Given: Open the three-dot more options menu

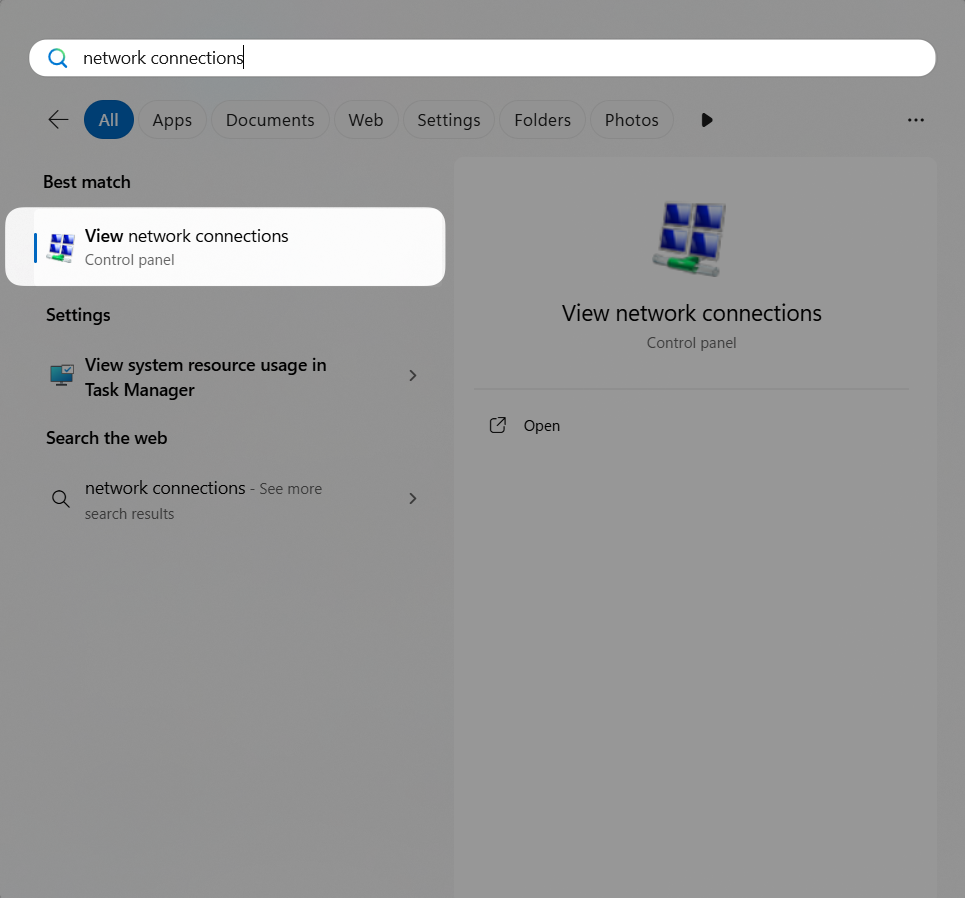Looking at the screenshot, I should (x=915, y=120).
